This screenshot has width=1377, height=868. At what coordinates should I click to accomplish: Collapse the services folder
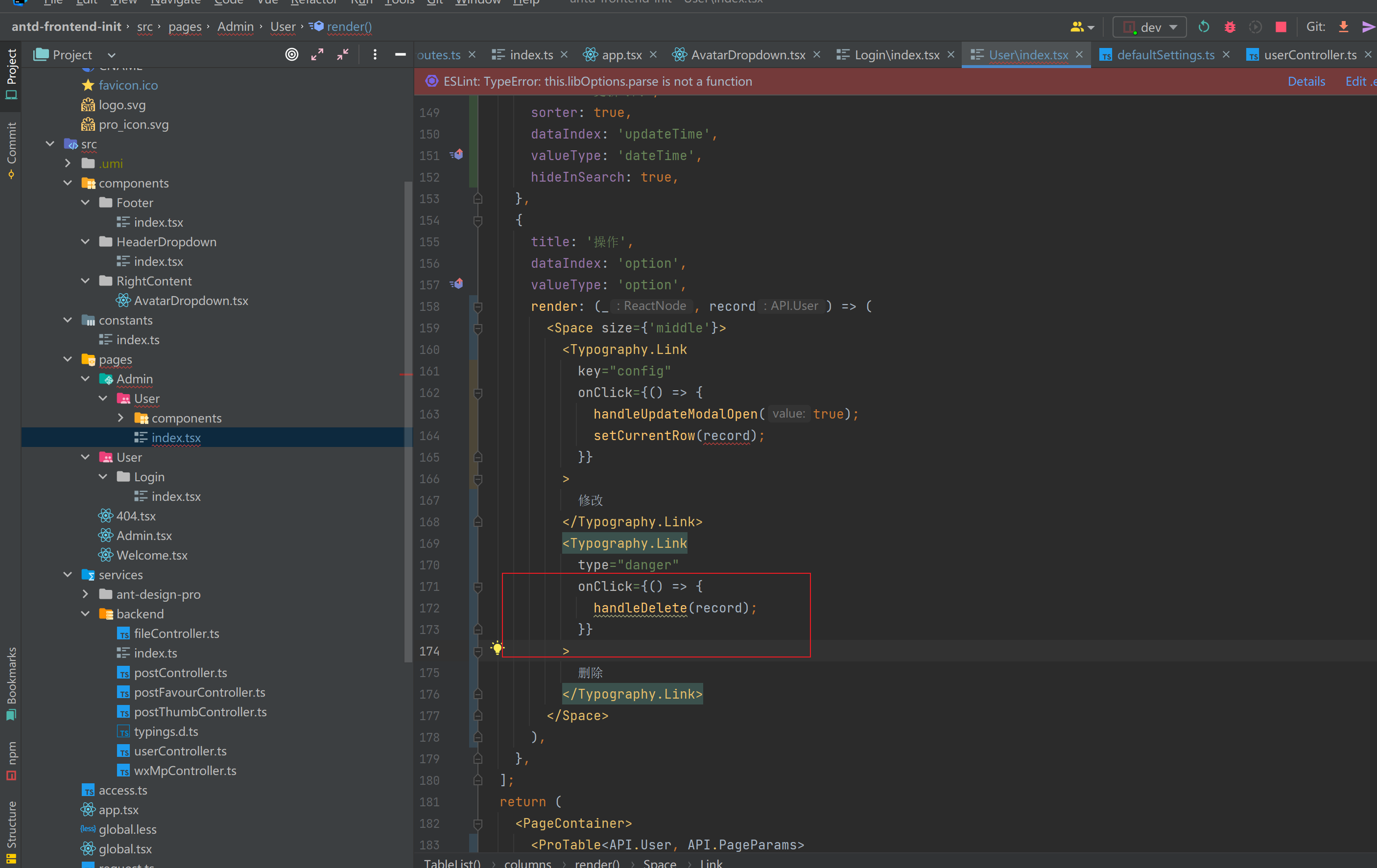pyautogui.click(x=68, y=574)
